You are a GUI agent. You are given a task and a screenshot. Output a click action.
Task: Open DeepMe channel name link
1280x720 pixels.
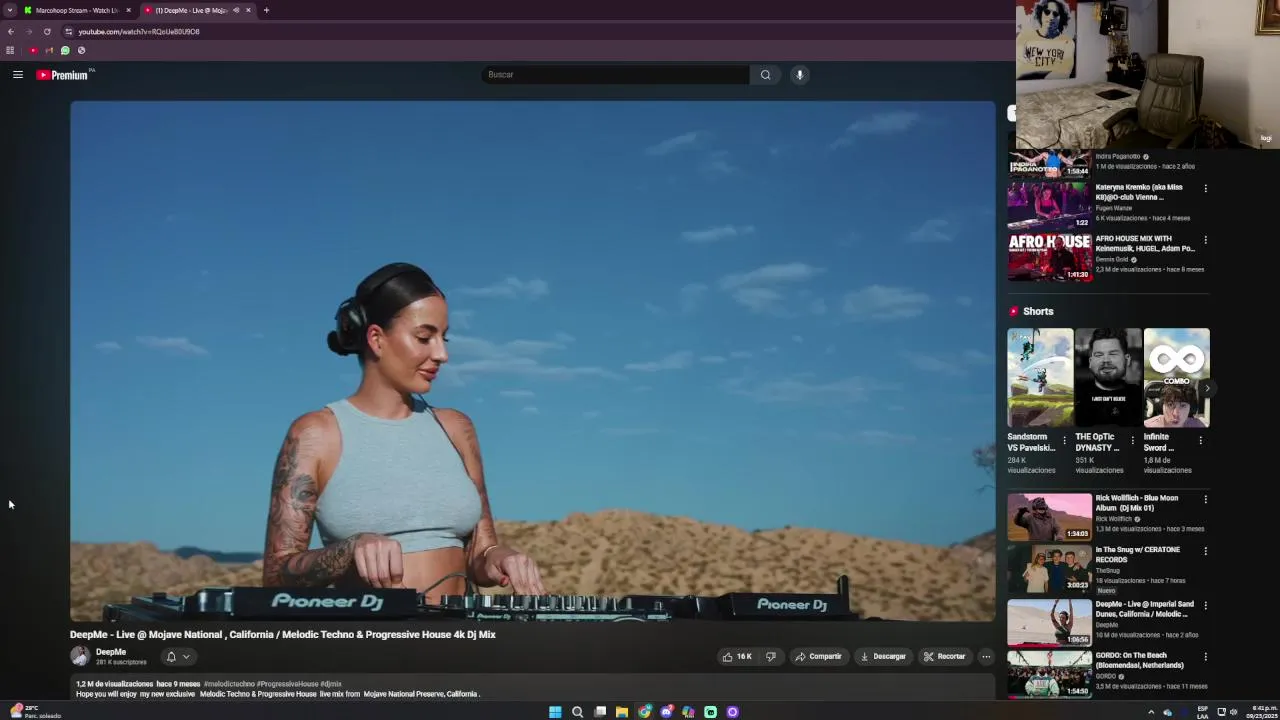(x=111, y=652)
